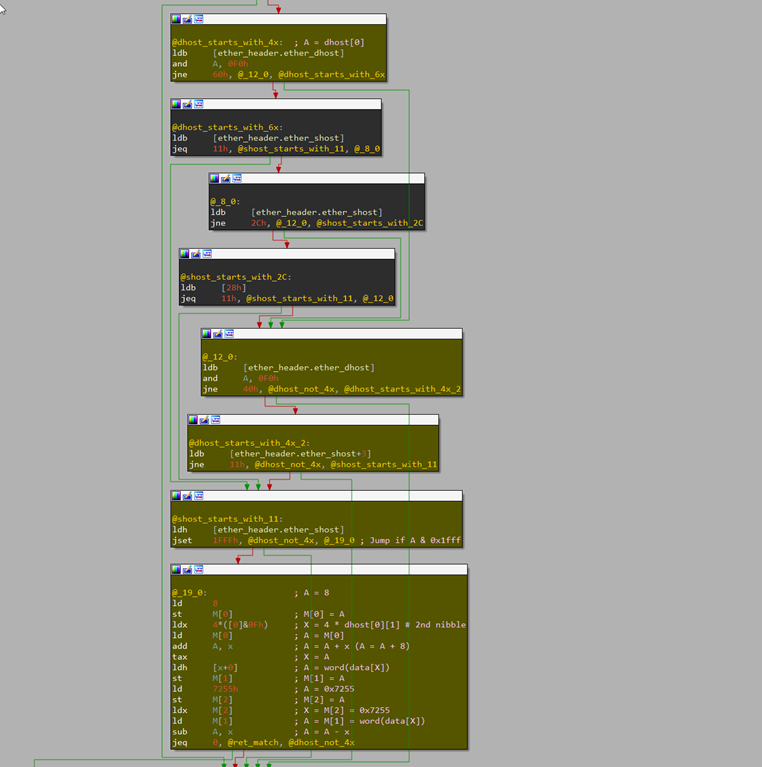Viewport: 762px width, 767px height.
Task: Click pencil icon of @_8_0 node
Action: [x=225, y=178]
